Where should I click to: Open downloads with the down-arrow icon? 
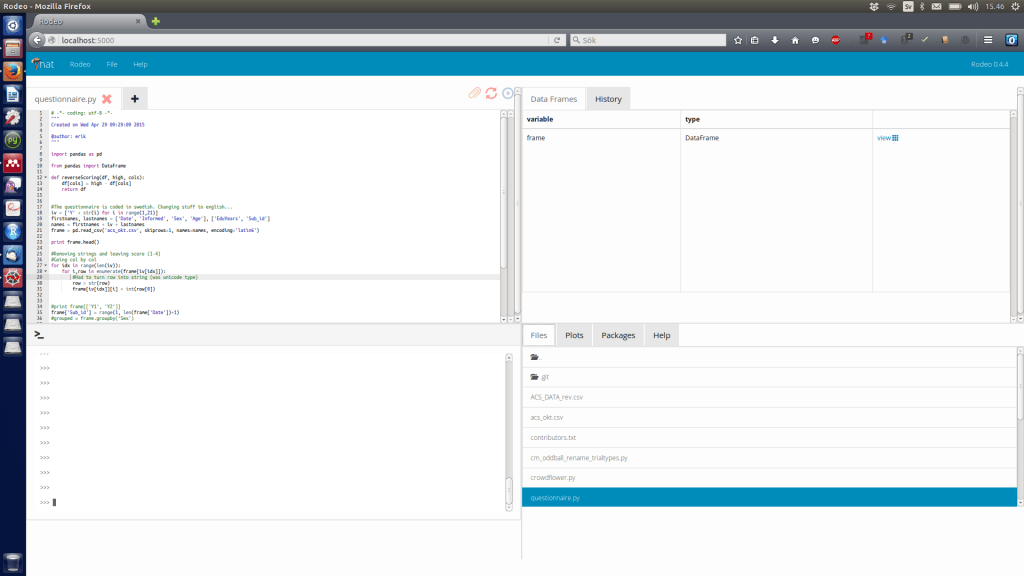775,40
